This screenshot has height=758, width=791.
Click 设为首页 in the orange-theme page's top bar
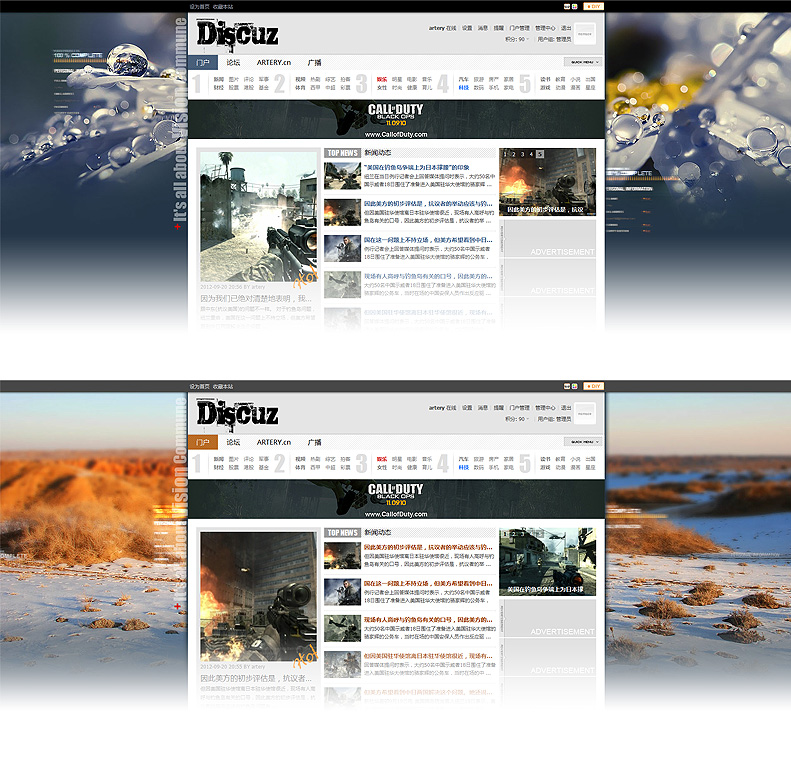199,386
